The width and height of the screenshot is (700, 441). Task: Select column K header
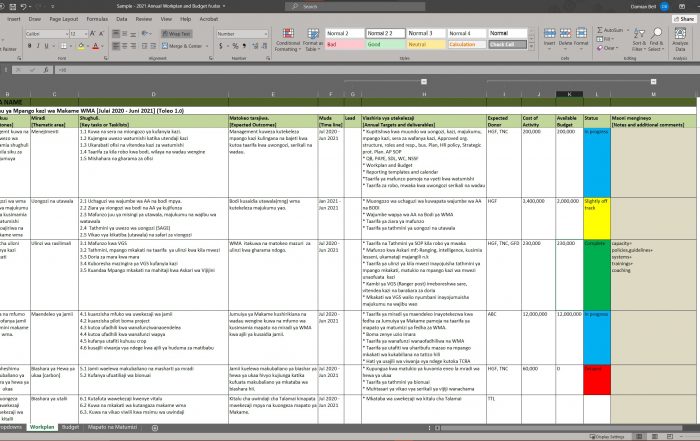coord(569,94)
